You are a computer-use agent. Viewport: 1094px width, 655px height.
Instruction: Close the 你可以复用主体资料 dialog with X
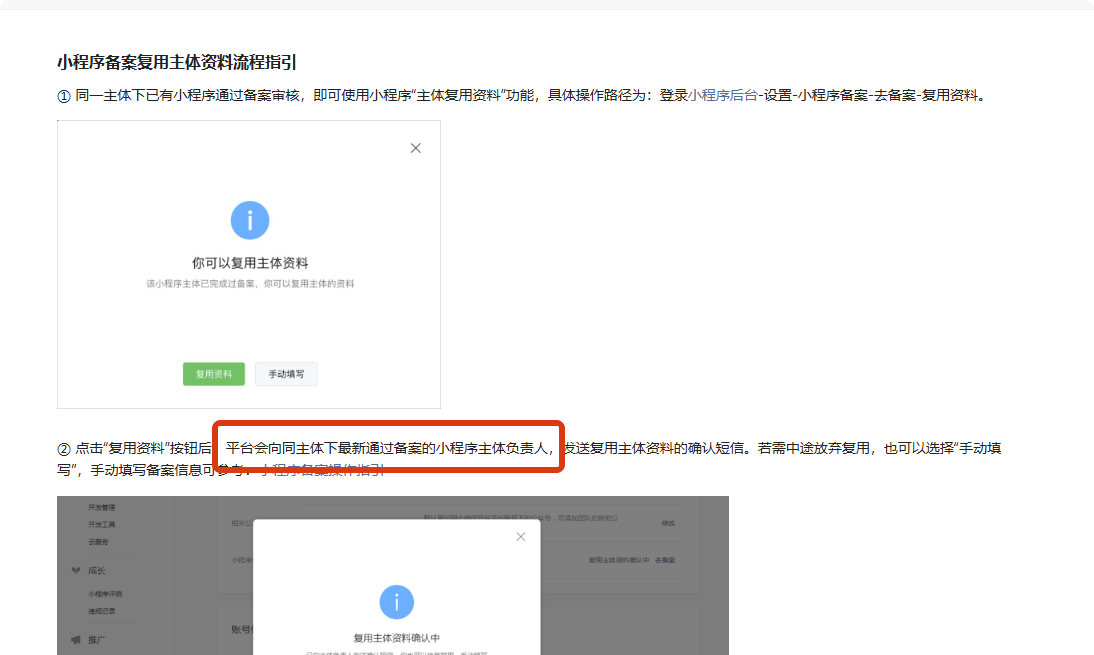416,148
